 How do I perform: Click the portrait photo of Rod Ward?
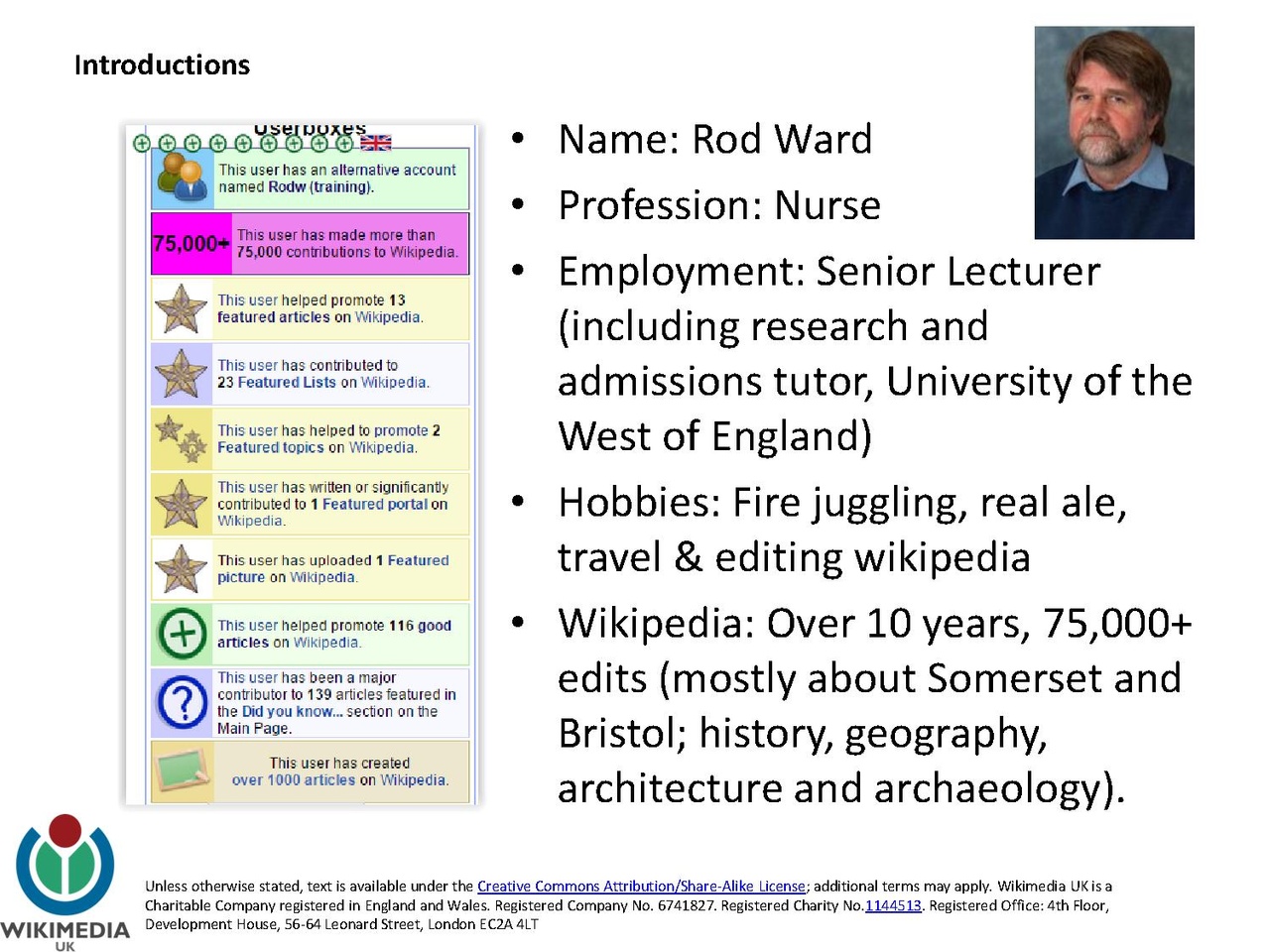[x=1114, y=133]
